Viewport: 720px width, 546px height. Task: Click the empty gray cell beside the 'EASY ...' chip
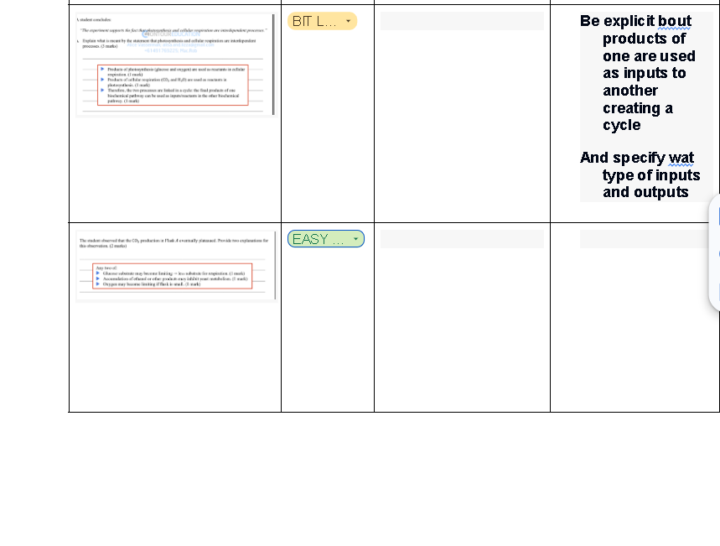[462, 239]
